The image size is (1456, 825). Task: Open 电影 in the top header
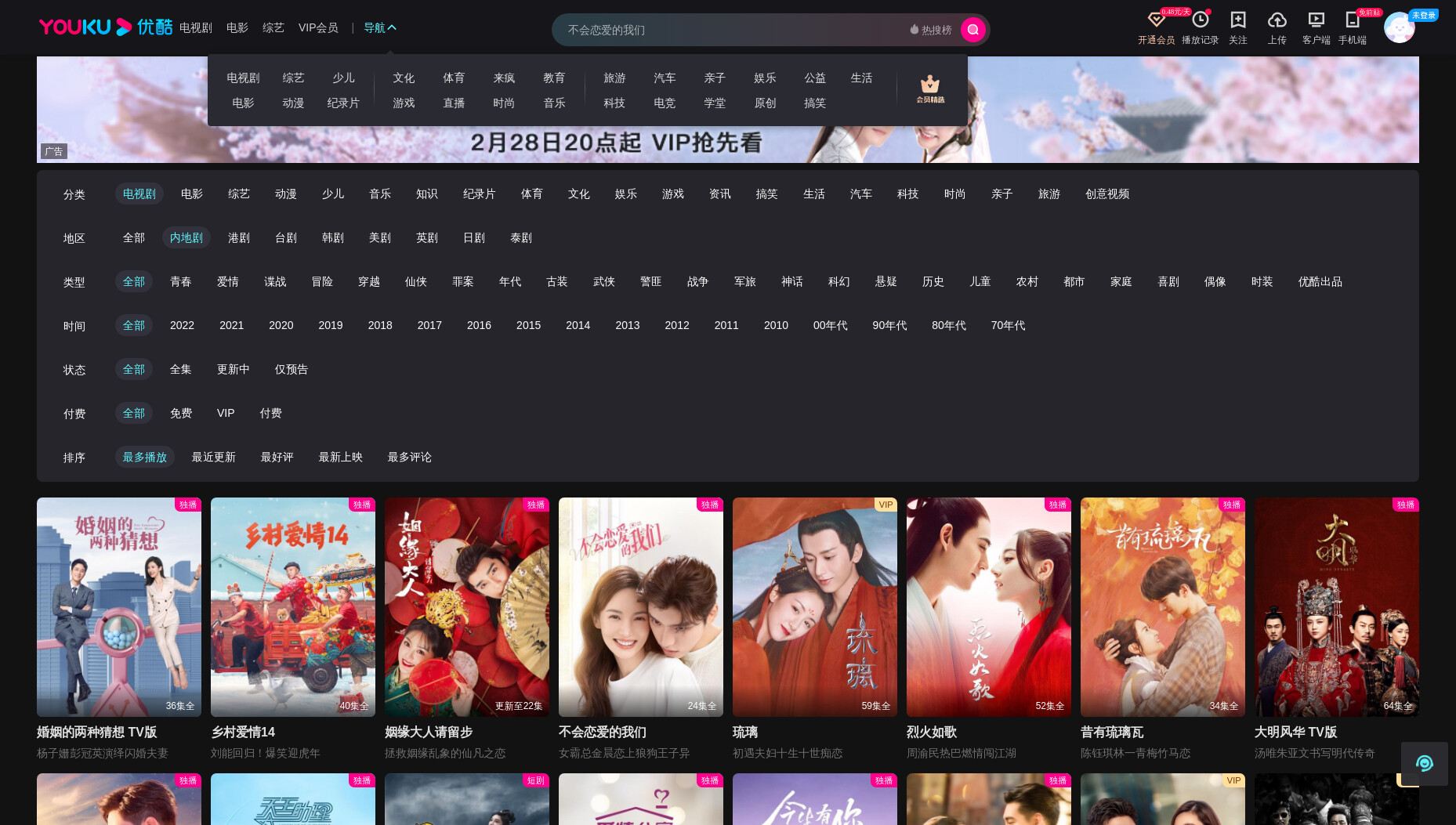point(237,27)
